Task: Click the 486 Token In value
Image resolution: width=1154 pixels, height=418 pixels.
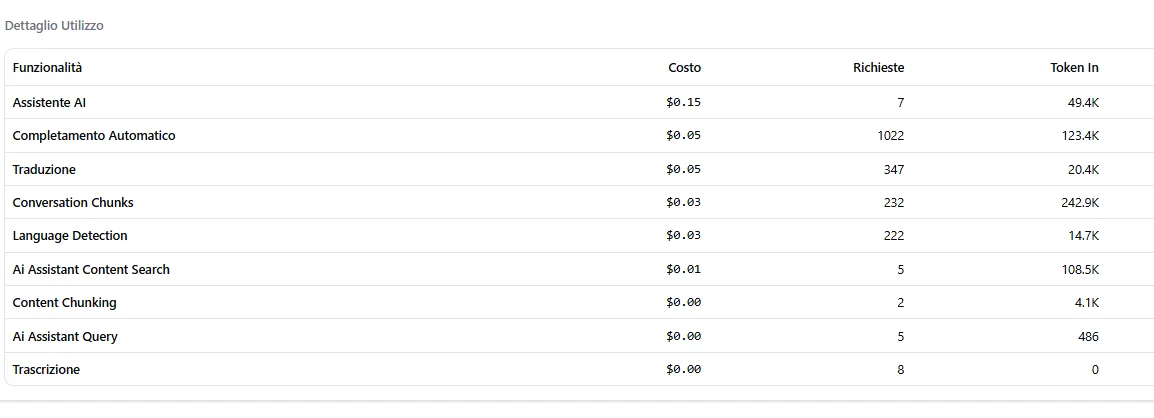Action: coord(1088,337)
